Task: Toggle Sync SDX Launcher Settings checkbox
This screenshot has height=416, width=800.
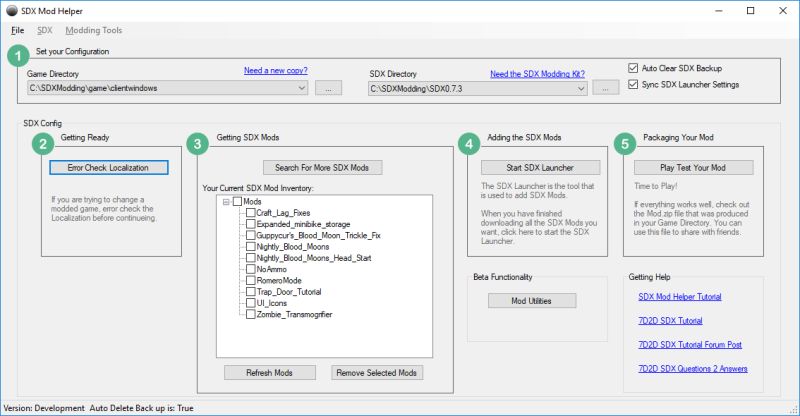Action: [633, 84]
